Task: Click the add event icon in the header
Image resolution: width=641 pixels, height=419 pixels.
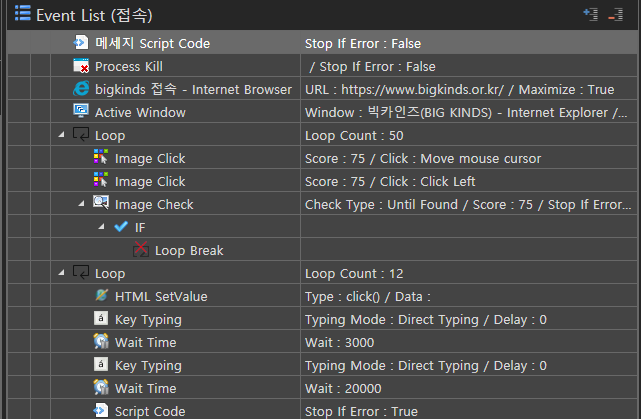Action: tap(590, 14)
